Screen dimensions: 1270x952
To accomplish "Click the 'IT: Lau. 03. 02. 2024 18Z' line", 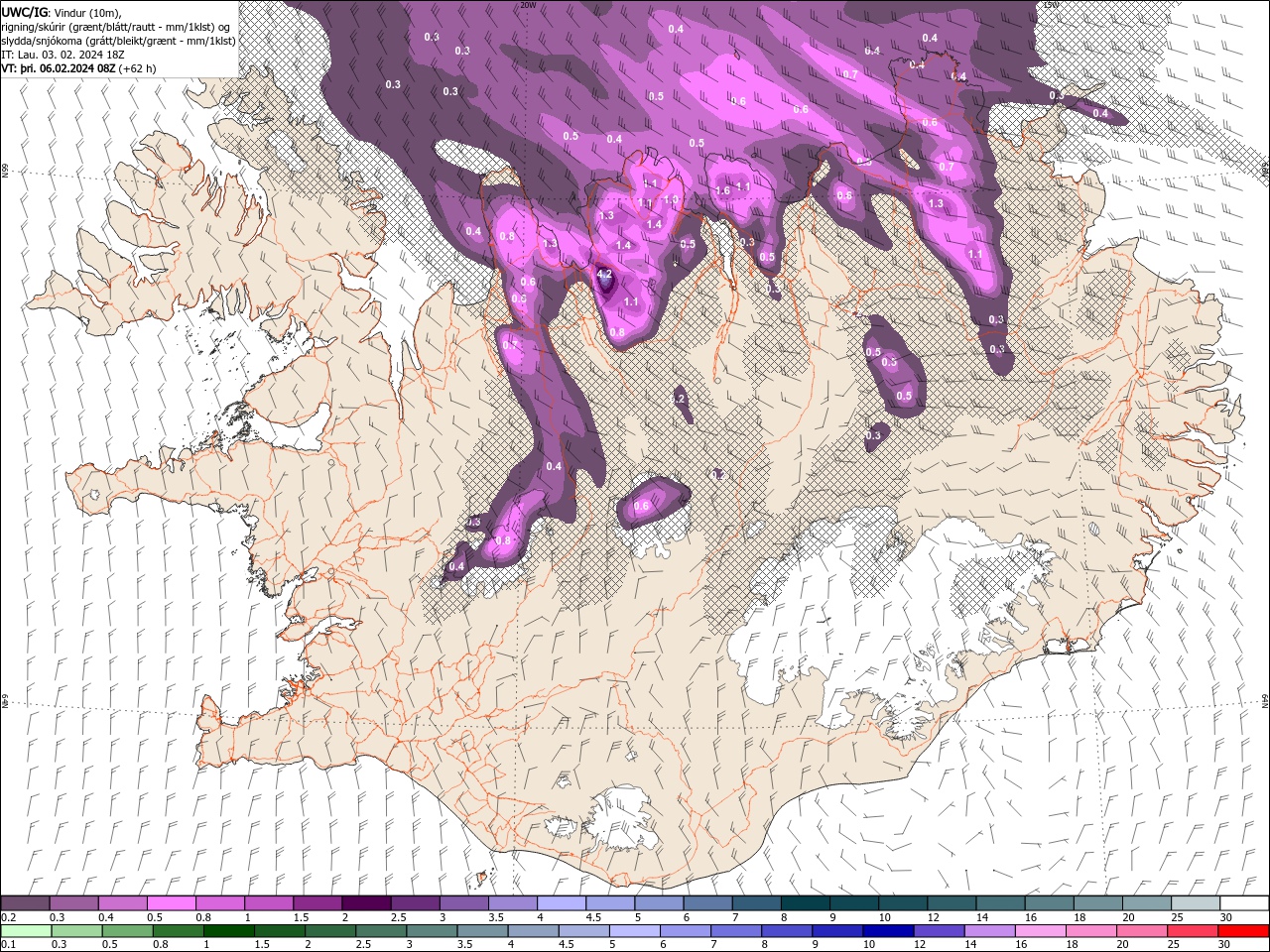I will pyautogui.click(x=65, y=55).
